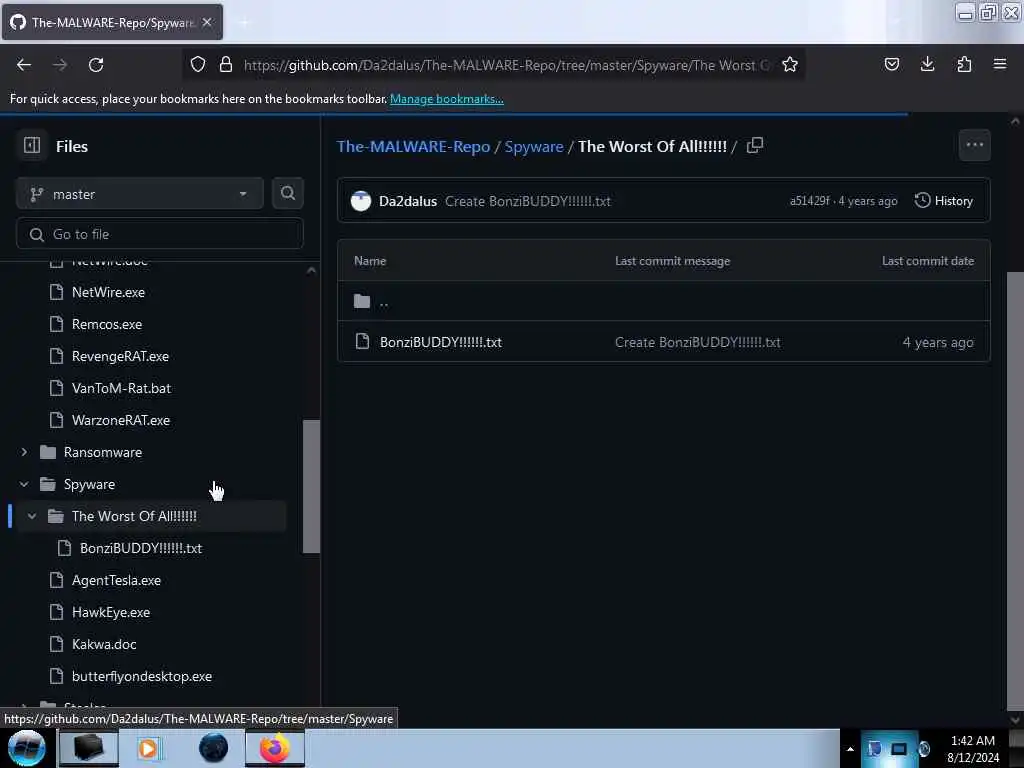Screen dimensions: 1024x768
Task: Open commit History
Action: click(944, 201)
